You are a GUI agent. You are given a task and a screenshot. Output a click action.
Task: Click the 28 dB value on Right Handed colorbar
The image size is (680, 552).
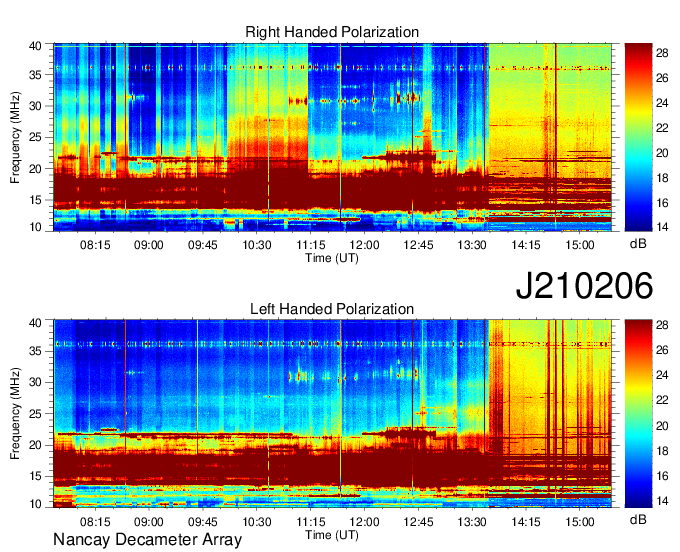pyautogui.click(x=662, y=53)
